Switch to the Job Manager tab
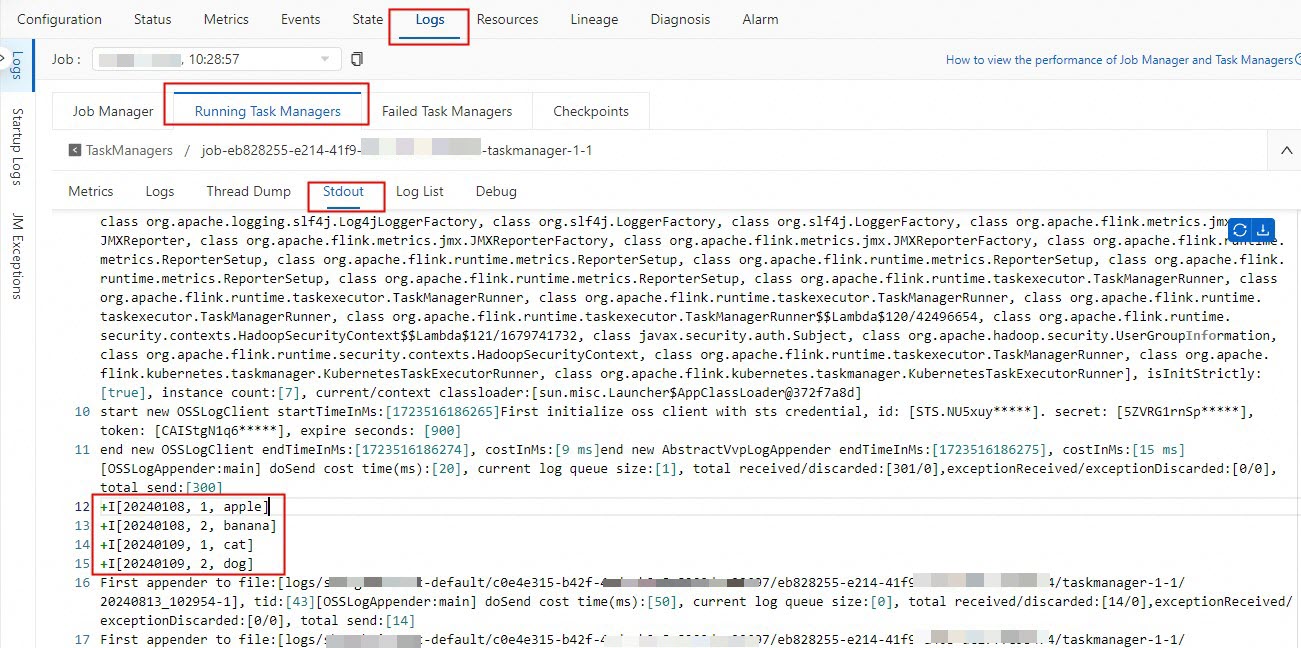 (x=113, y=111)
